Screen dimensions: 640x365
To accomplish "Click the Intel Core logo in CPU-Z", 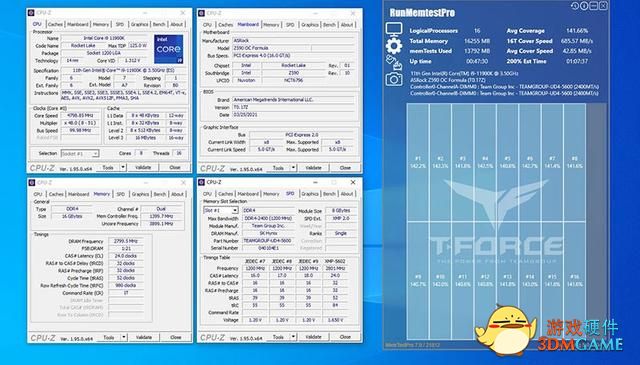I will click(x=169, y=49).
